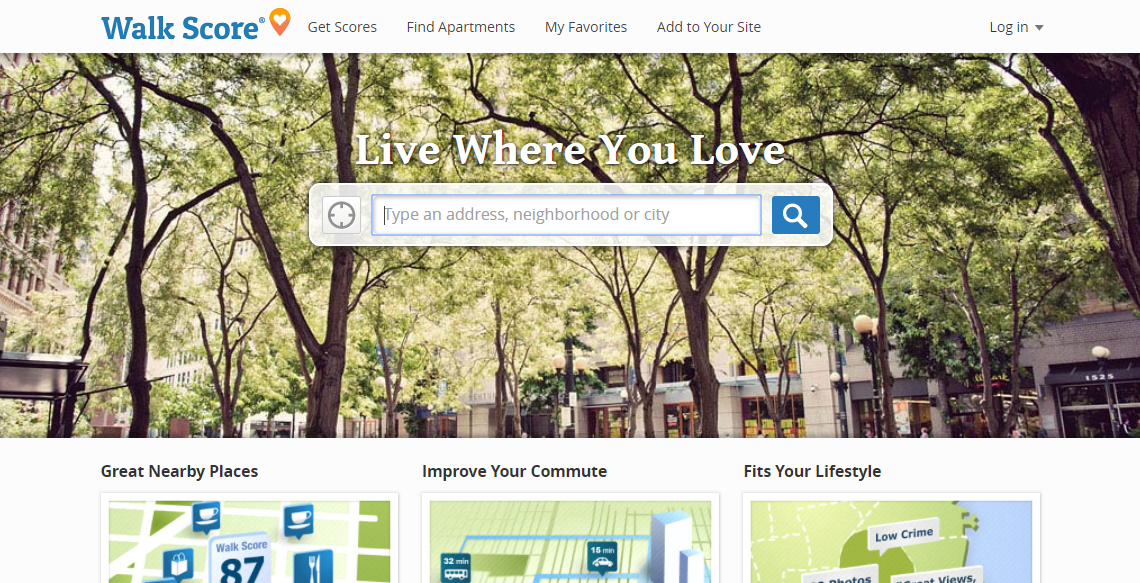Click the Low Crime label on map
The width and height of the screenshot is (1140, 583).
point(904,535)
